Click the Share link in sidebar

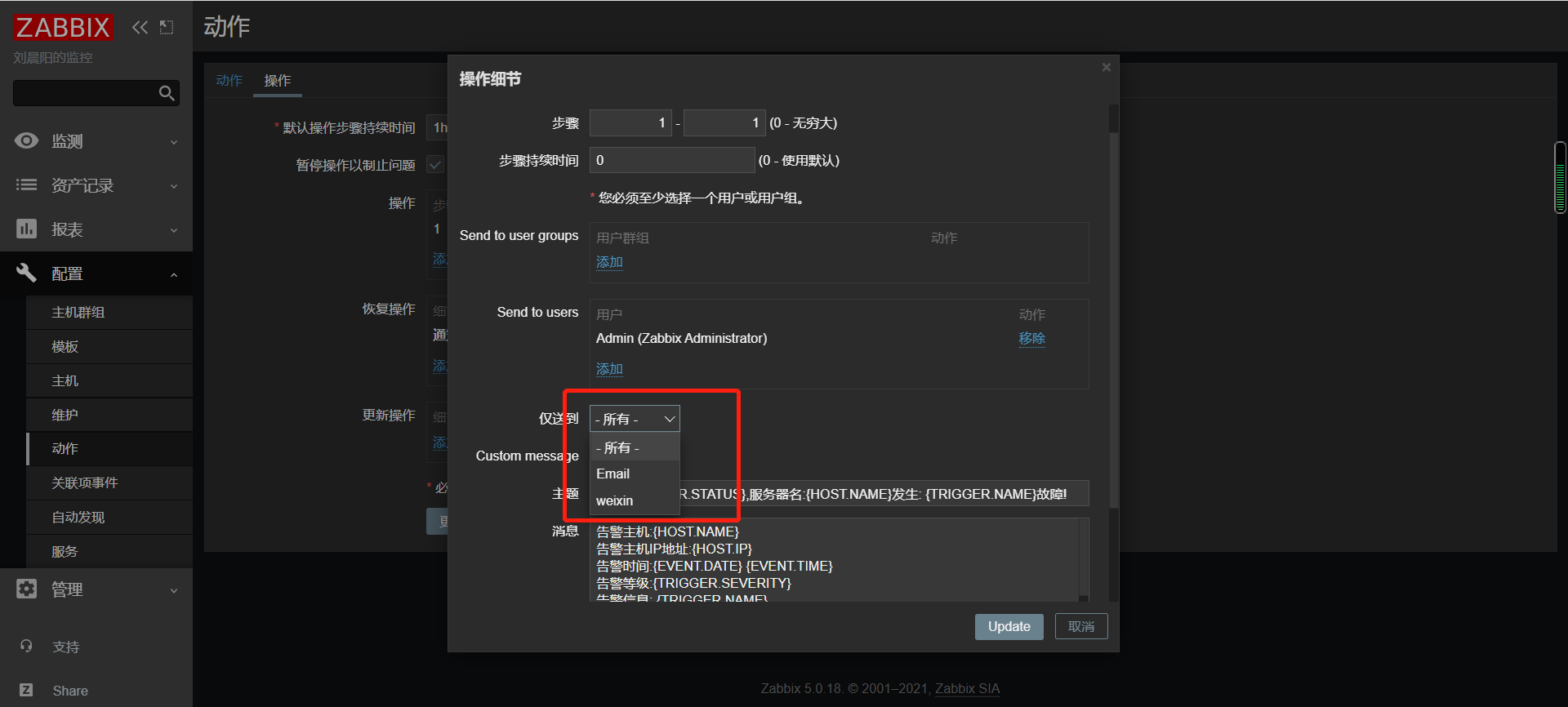click(x=70, y=691)
